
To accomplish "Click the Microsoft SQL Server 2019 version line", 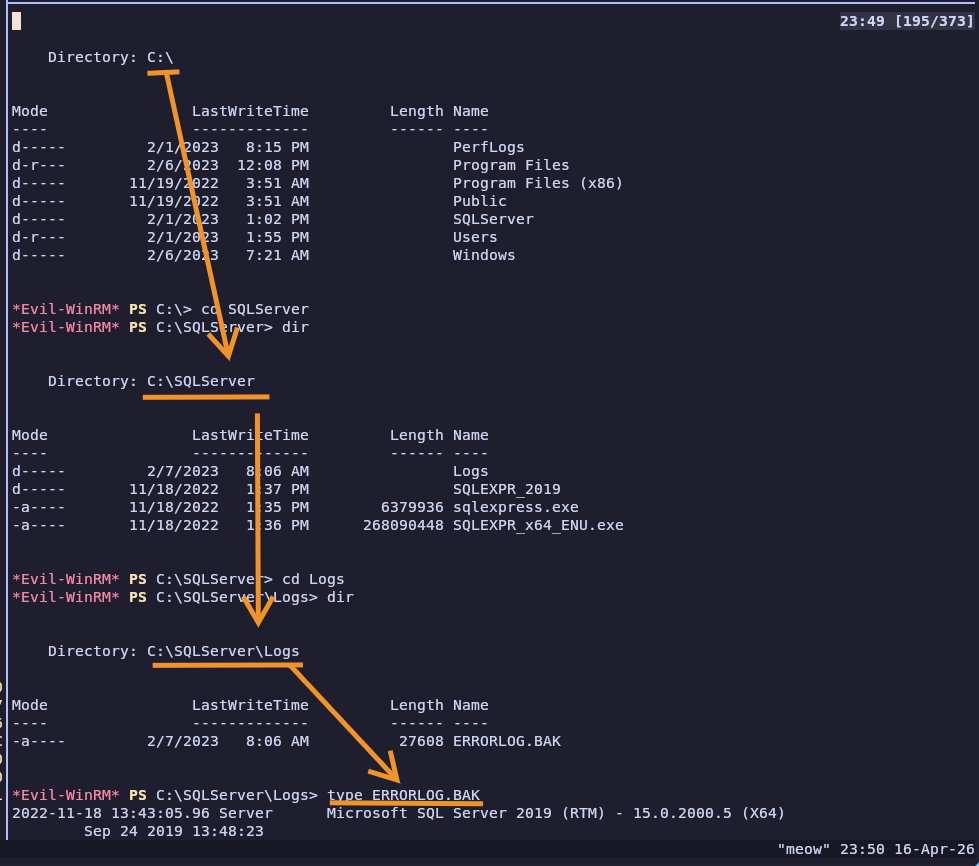I will click(x=555, y=814).
